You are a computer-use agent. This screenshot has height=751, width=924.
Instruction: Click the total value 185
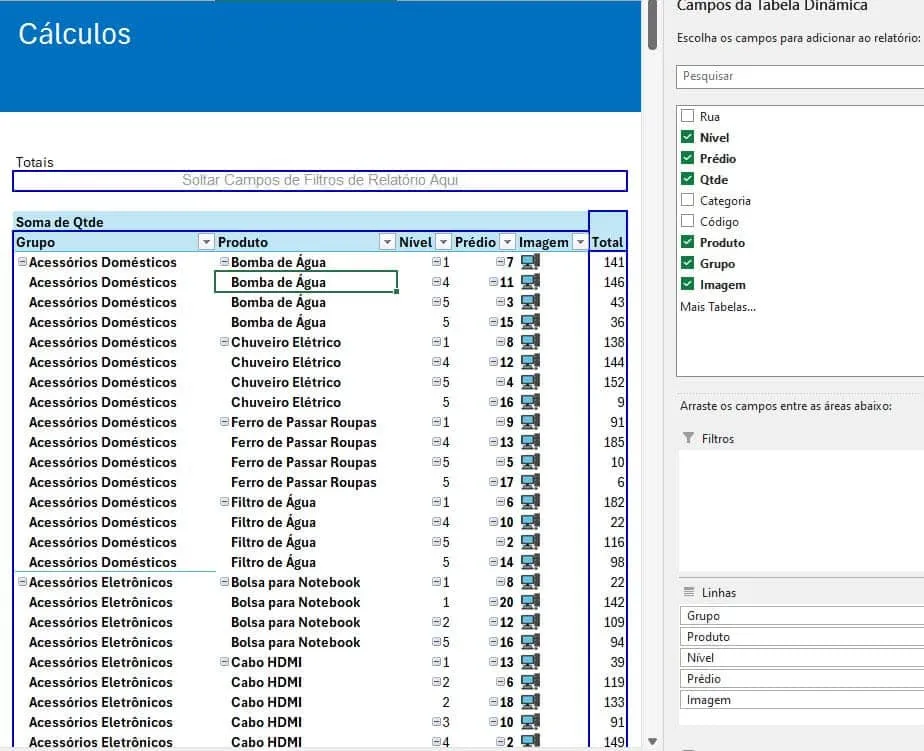(x=614, y=442)
